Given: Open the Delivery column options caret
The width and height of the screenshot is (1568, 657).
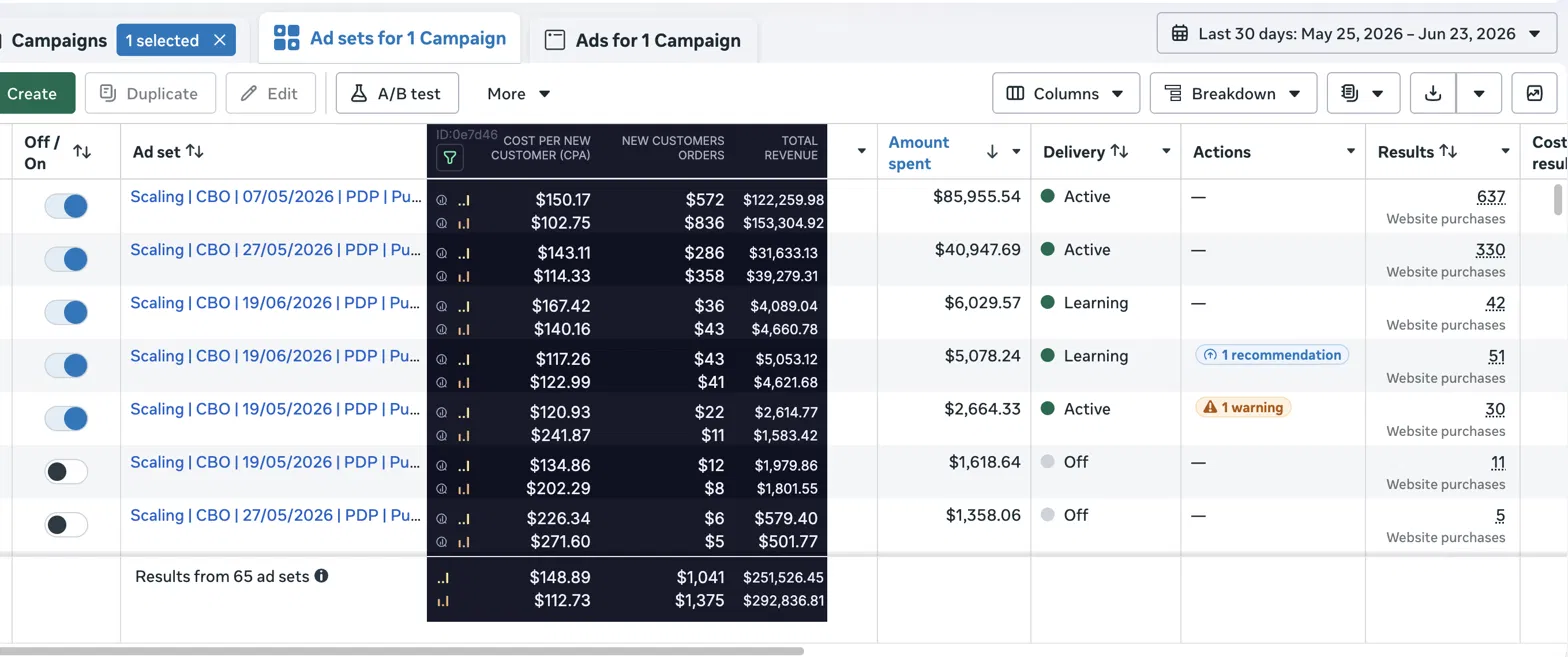Looking at the screenshot, I should [1166, 152].
